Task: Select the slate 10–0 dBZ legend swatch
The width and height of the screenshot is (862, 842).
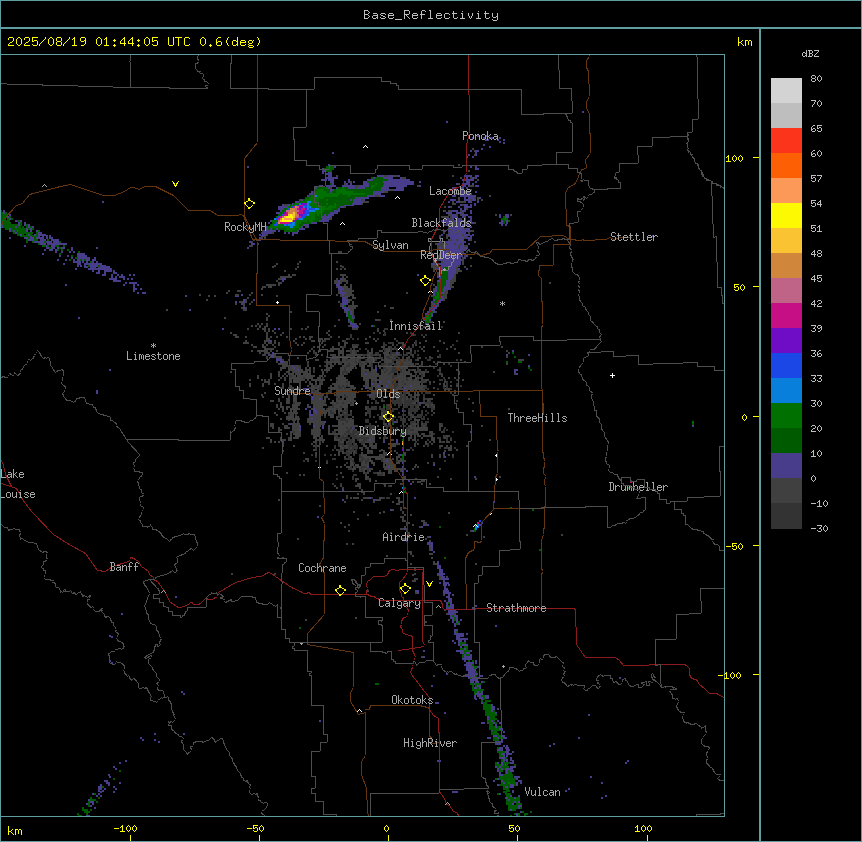Action: [x=786, y=466]
